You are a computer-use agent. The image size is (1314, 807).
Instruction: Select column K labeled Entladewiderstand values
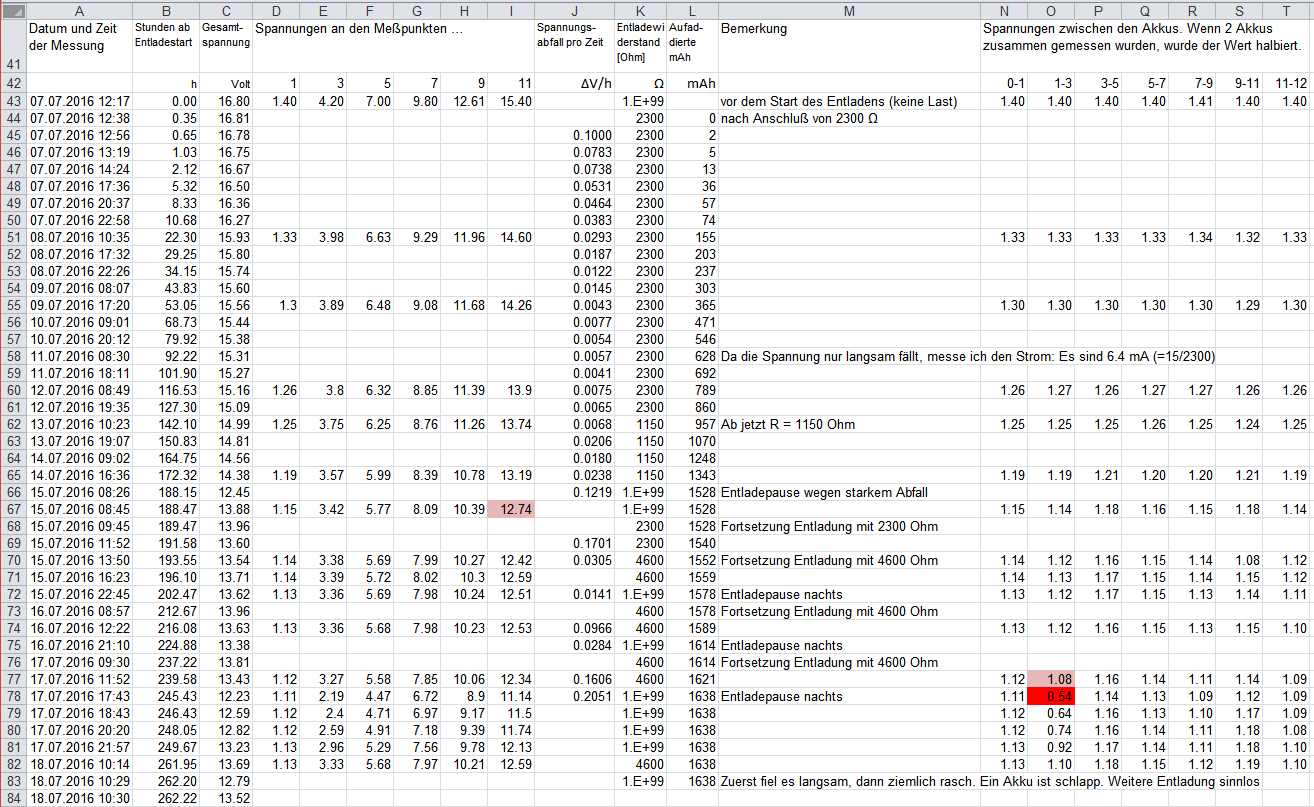tap(640, 11)
